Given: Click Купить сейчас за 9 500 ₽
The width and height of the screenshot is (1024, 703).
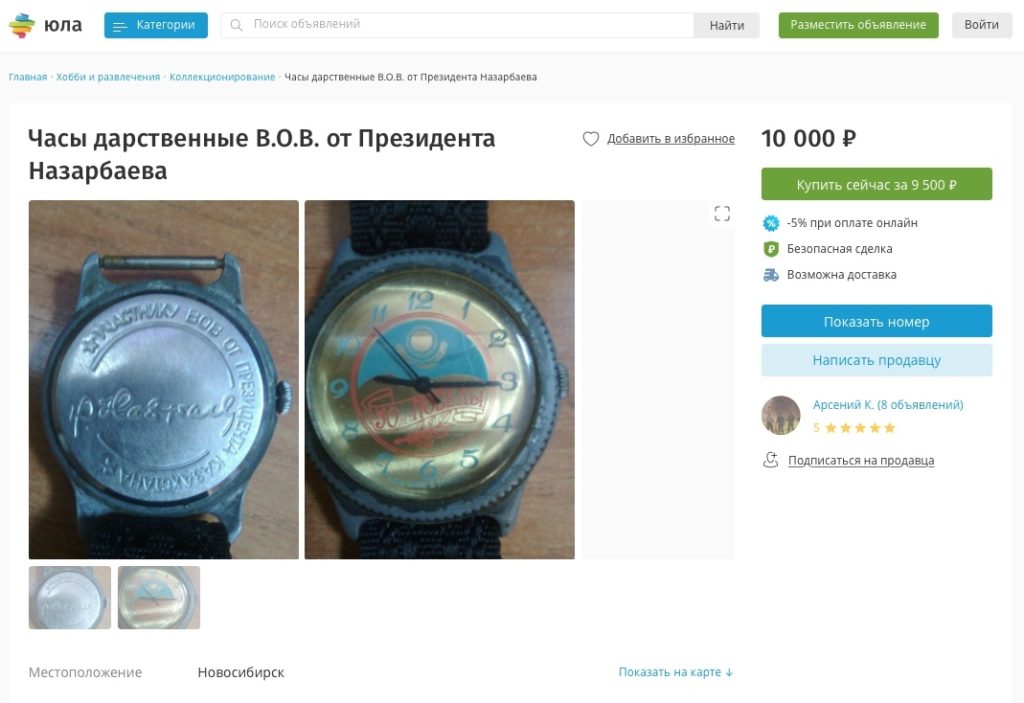Looking at the screenshot, I should pos(876,184).
